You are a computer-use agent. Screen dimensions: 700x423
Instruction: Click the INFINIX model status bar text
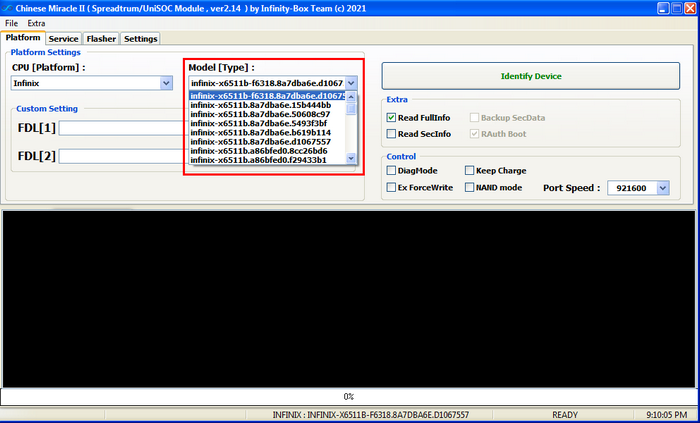click(x=371, y=415)
